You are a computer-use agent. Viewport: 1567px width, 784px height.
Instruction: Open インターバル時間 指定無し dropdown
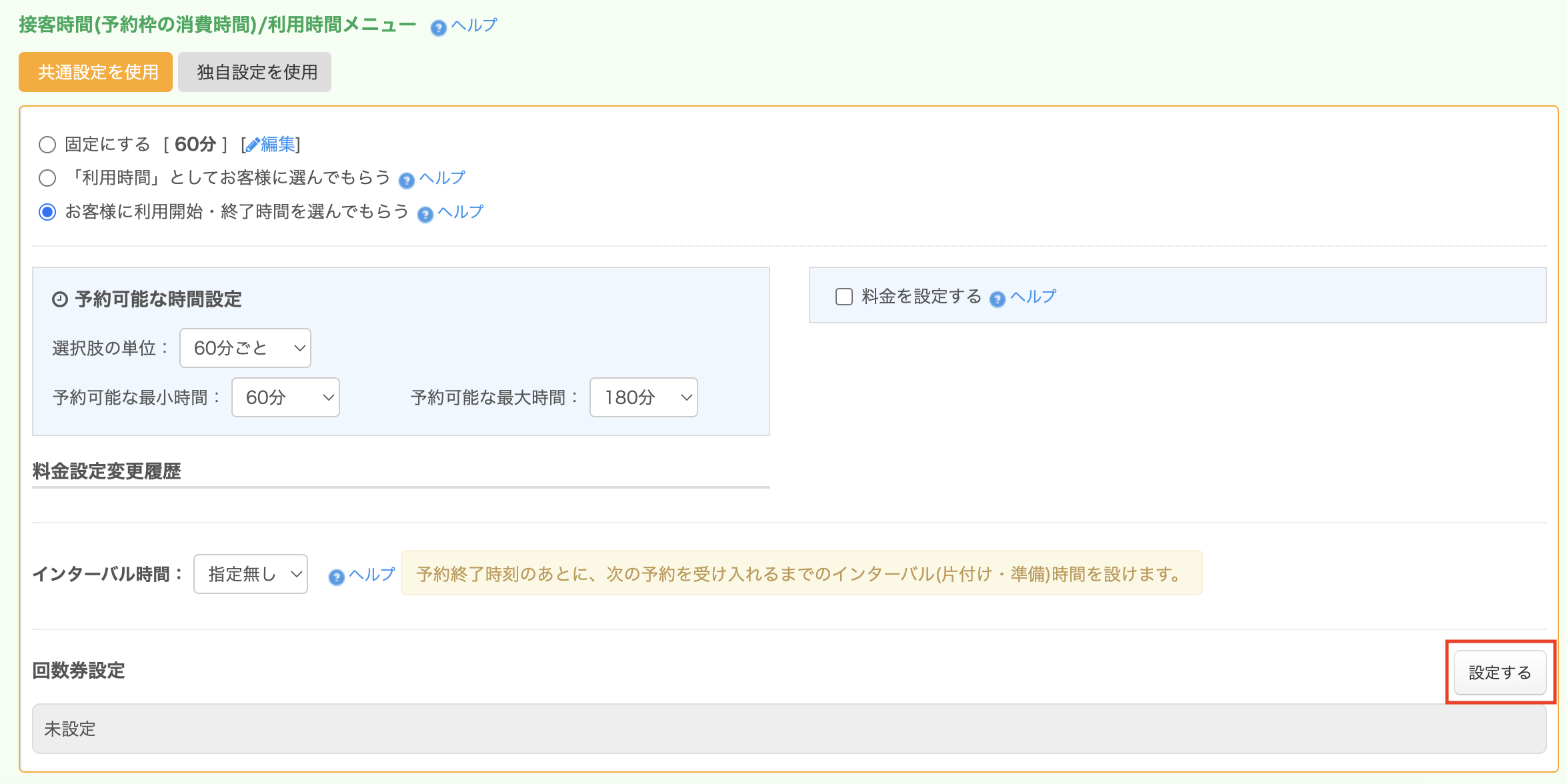coord(250,574)
